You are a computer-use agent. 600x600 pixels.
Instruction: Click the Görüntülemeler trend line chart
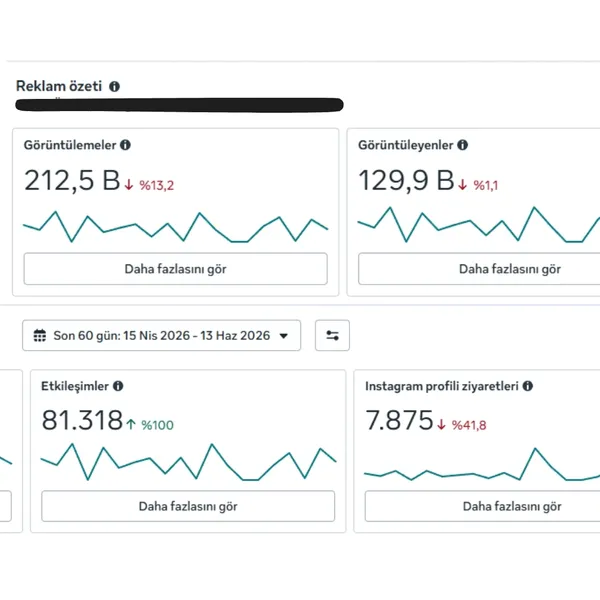click(176, 227)
